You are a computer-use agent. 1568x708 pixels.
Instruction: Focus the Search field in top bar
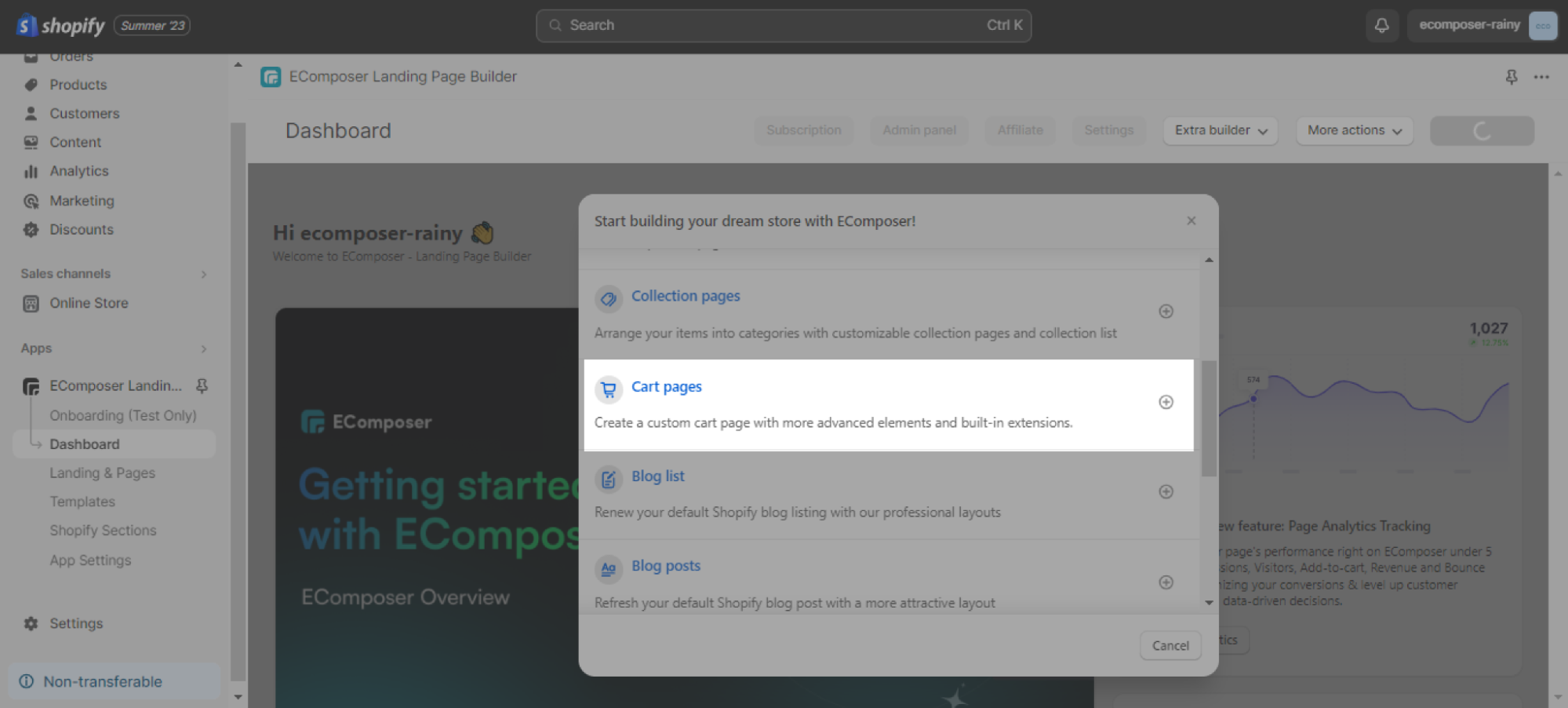[784, 25]
